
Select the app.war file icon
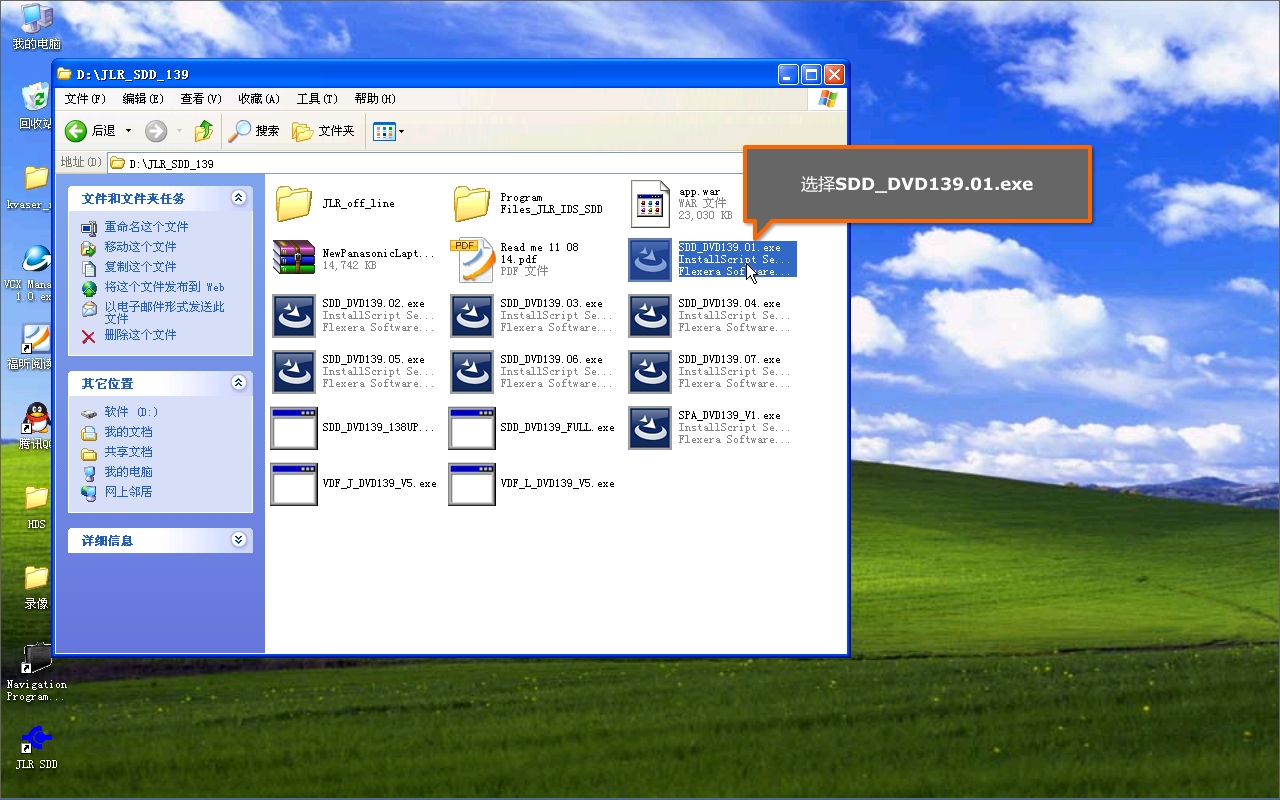pos(650,203)
